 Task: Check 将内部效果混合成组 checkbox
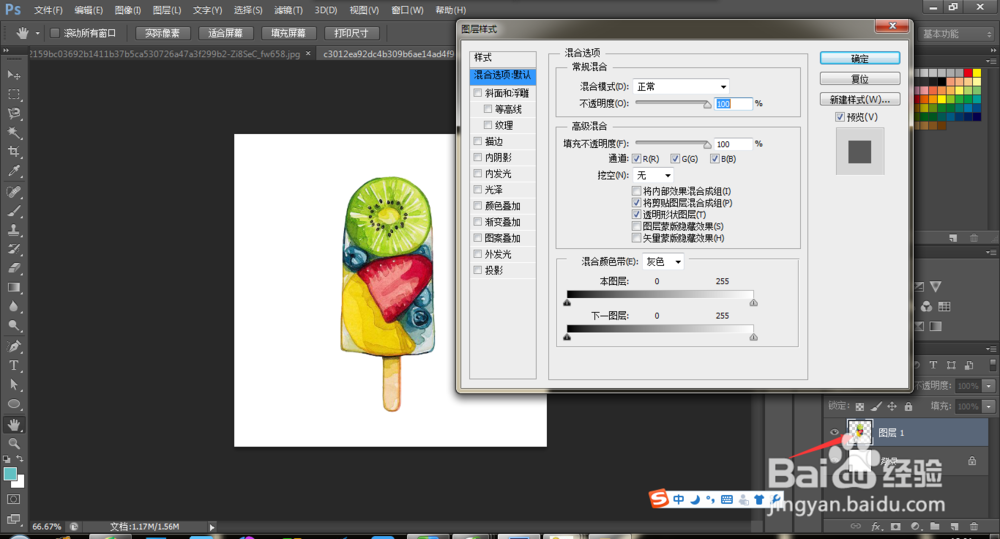point(636,191)
